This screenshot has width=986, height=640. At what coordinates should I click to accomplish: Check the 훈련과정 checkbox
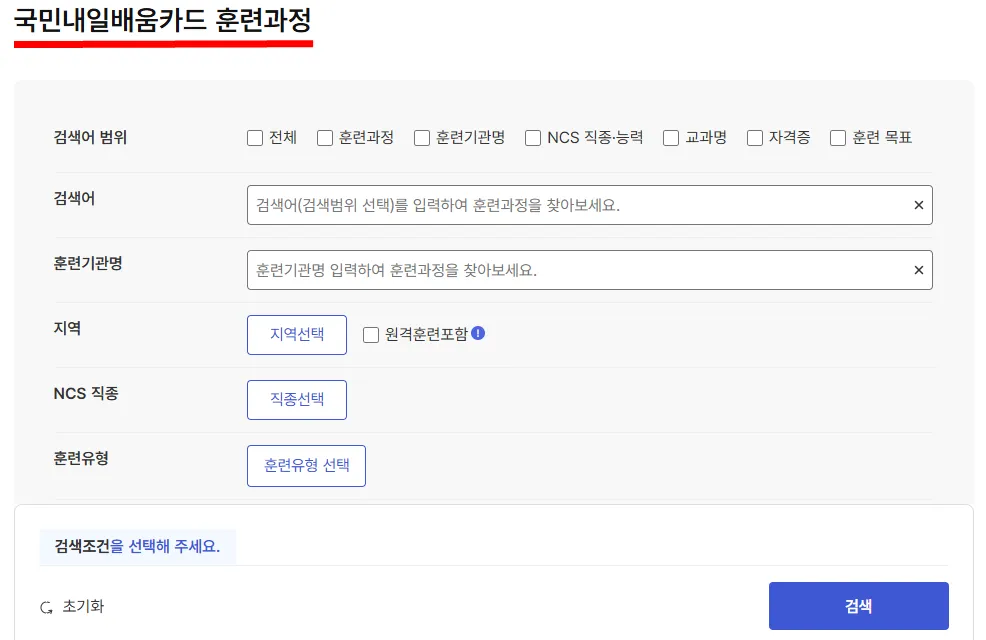click(322, 138)
